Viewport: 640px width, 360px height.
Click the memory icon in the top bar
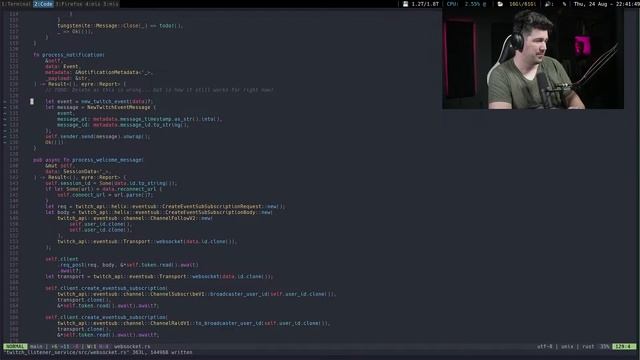coord(500,4)
